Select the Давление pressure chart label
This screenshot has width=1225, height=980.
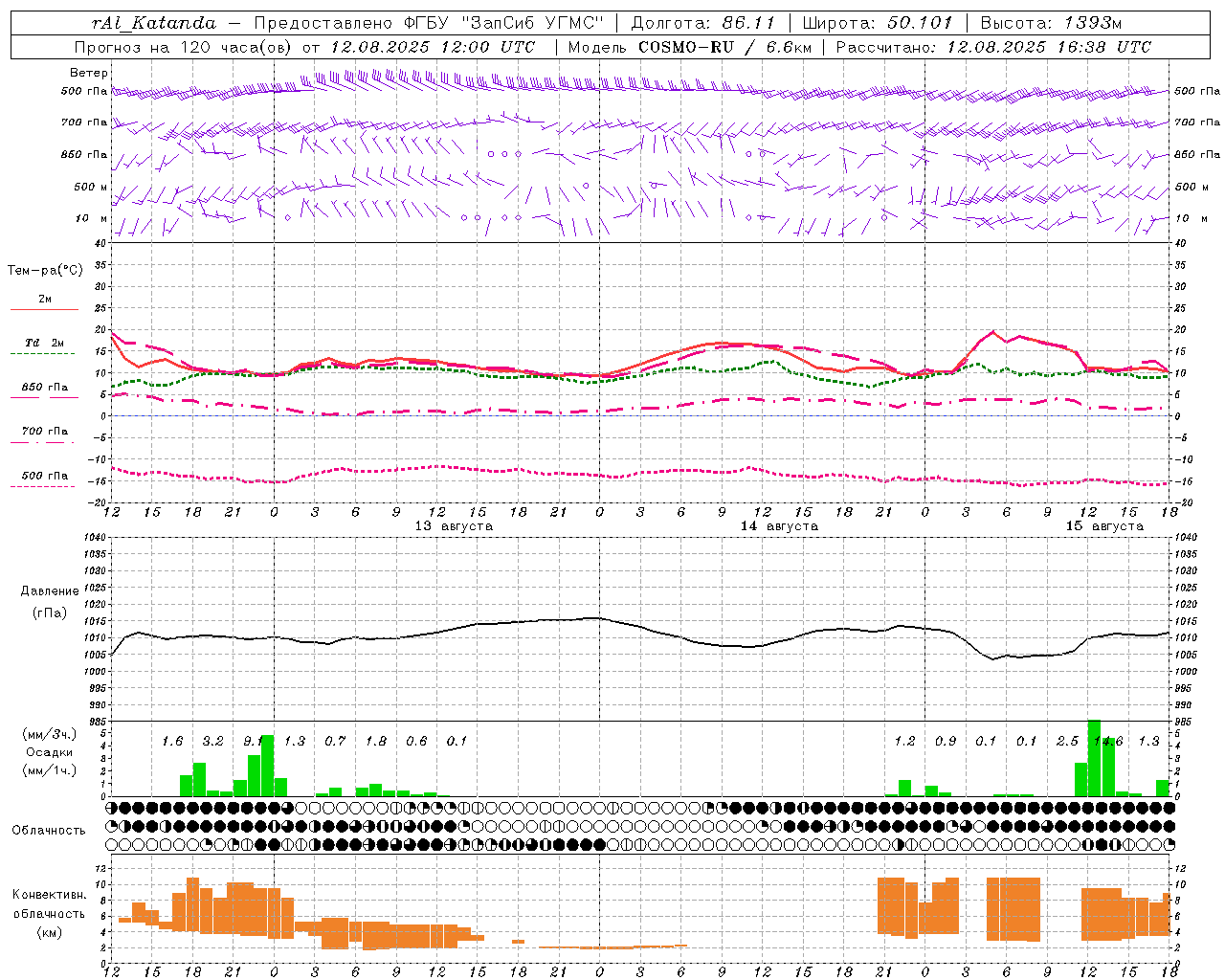click(x=49, y=591)
